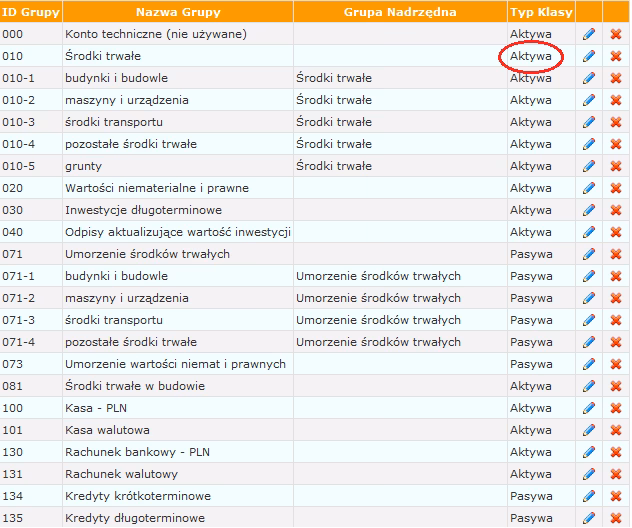
Task: Sort by ID Grupy column header
Action: 29,12
